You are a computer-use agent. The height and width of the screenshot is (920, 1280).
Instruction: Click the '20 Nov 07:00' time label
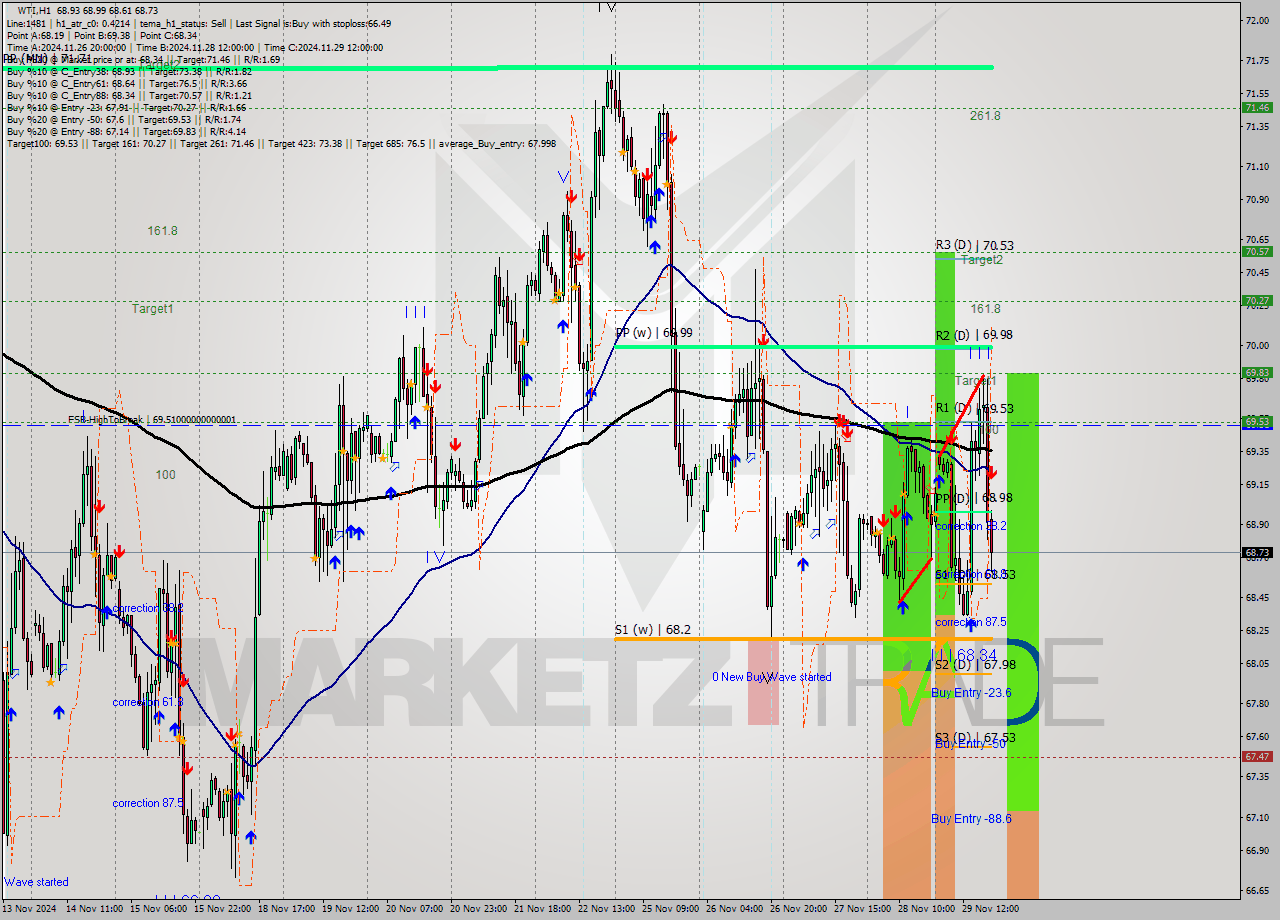pos(415,910)
